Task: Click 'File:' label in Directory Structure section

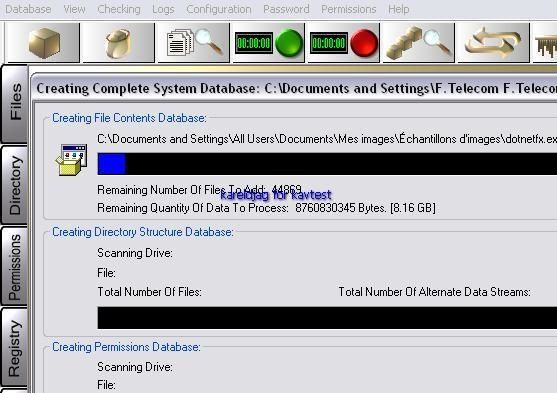Action: [107, 273]
